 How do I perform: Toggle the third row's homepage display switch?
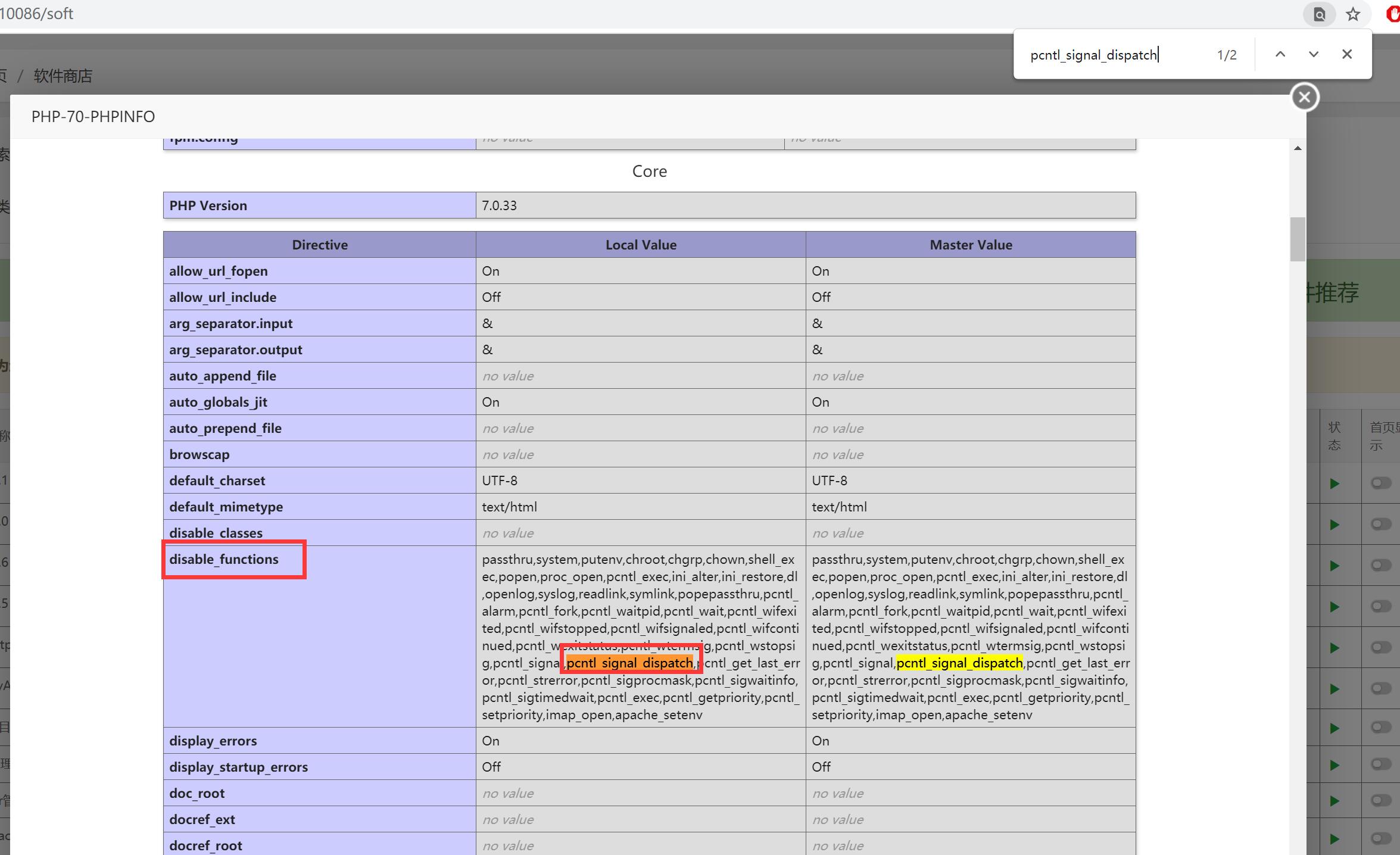coord(1380,565)
